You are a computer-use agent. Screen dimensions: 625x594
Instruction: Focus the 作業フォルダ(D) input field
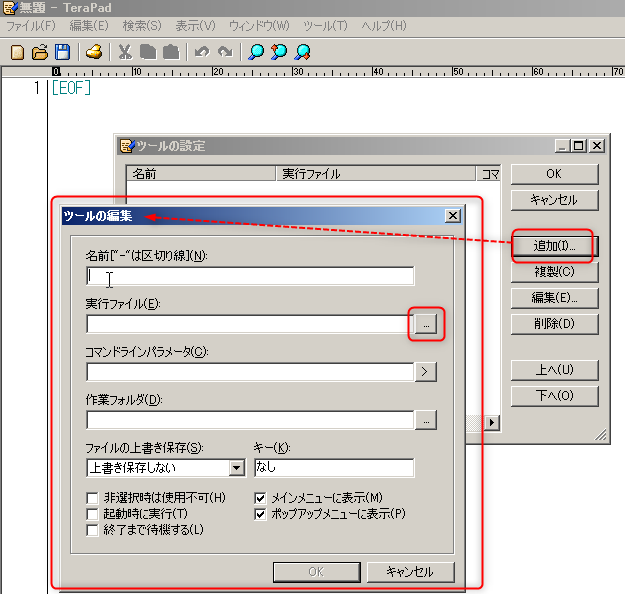click(x=250, y=420)
